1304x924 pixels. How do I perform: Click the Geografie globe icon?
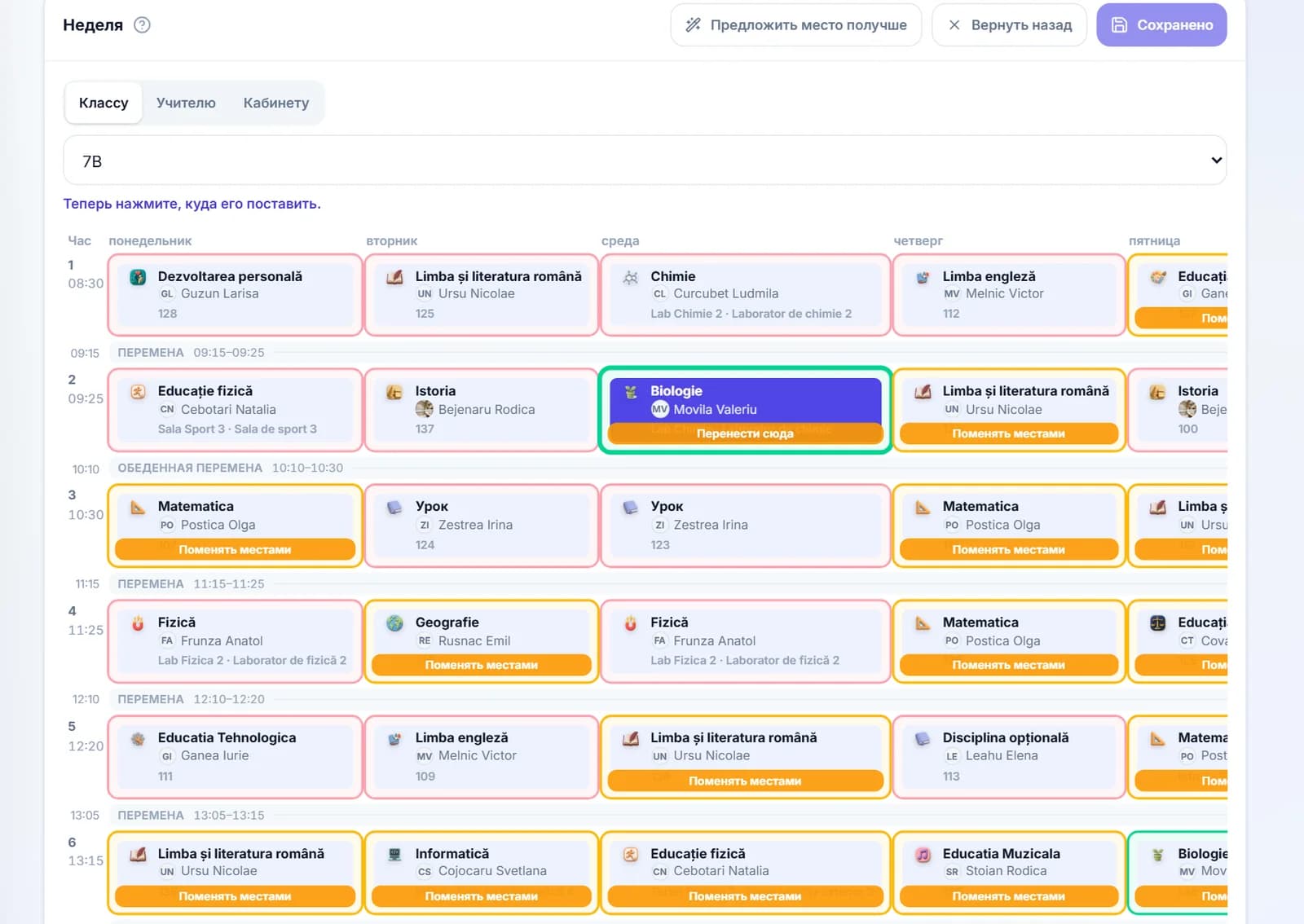394,623
